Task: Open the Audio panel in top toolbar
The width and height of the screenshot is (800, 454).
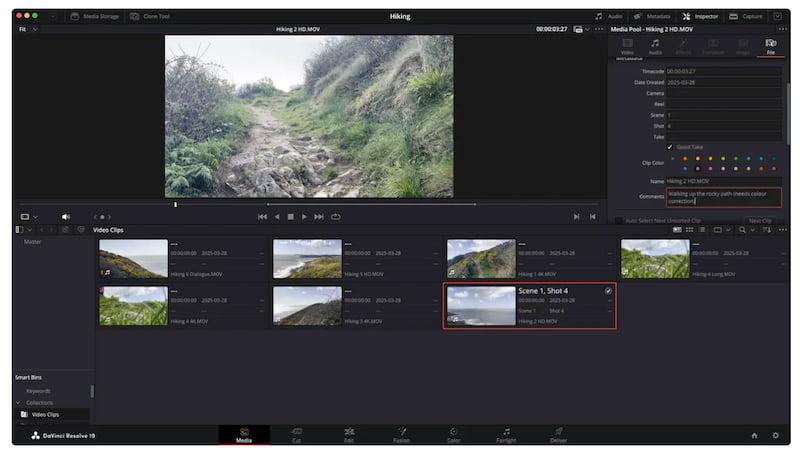Action: point(609,16)
